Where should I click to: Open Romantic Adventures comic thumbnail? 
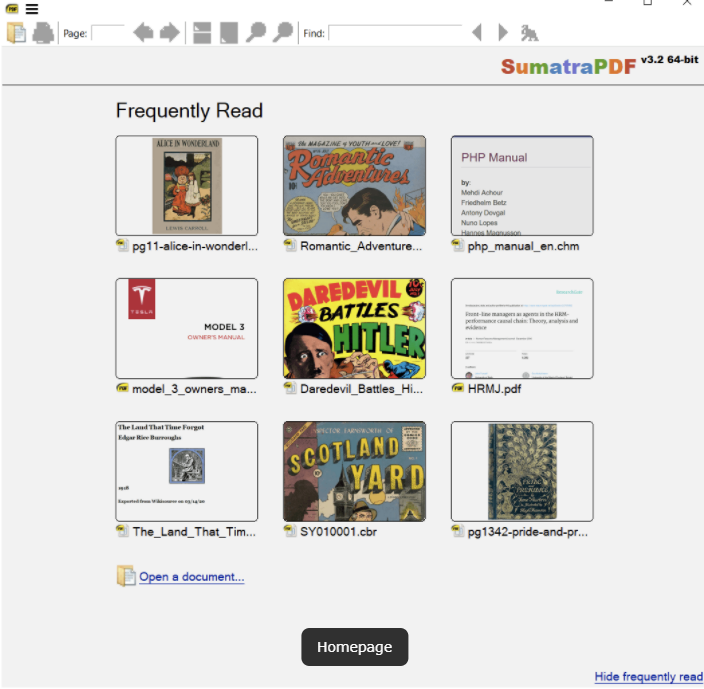coord(354,185)
